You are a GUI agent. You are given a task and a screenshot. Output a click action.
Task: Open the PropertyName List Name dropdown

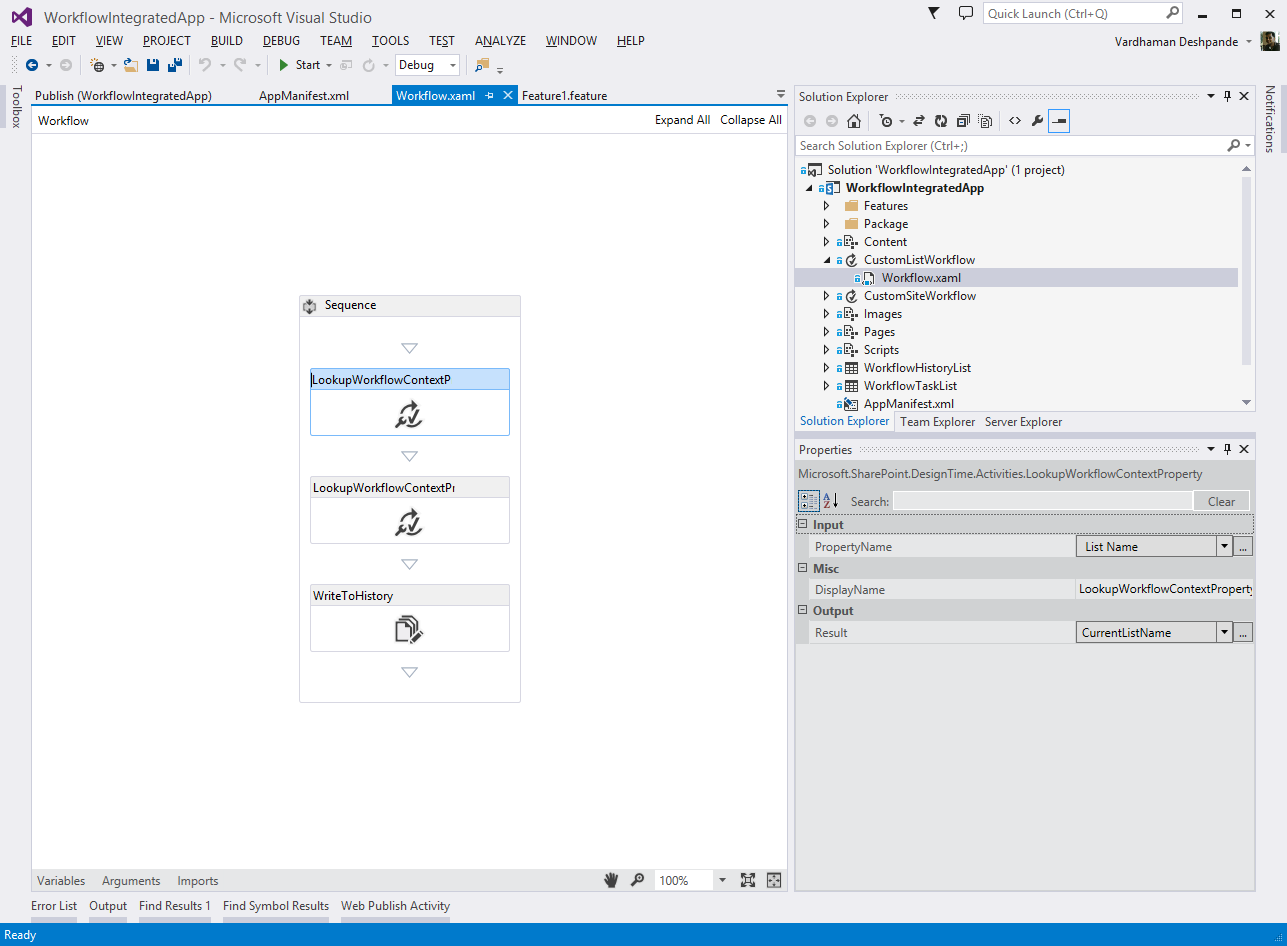point(1225,547)
